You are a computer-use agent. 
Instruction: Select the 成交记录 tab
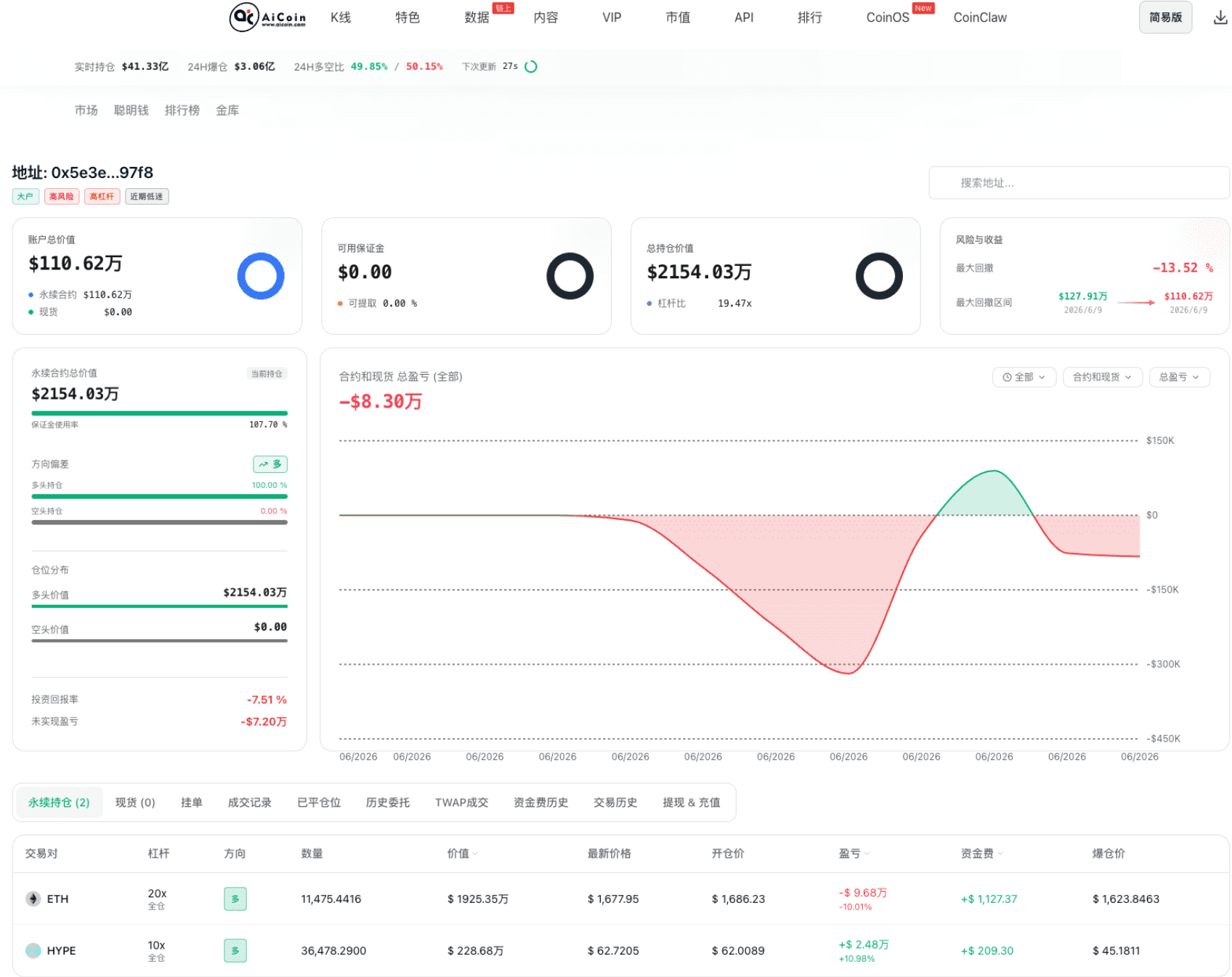250,803
